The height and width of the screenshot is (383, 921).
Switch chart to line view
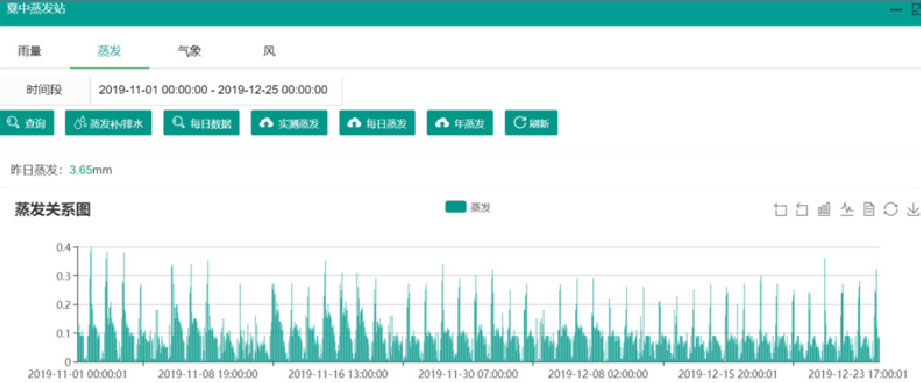point(846,209)
